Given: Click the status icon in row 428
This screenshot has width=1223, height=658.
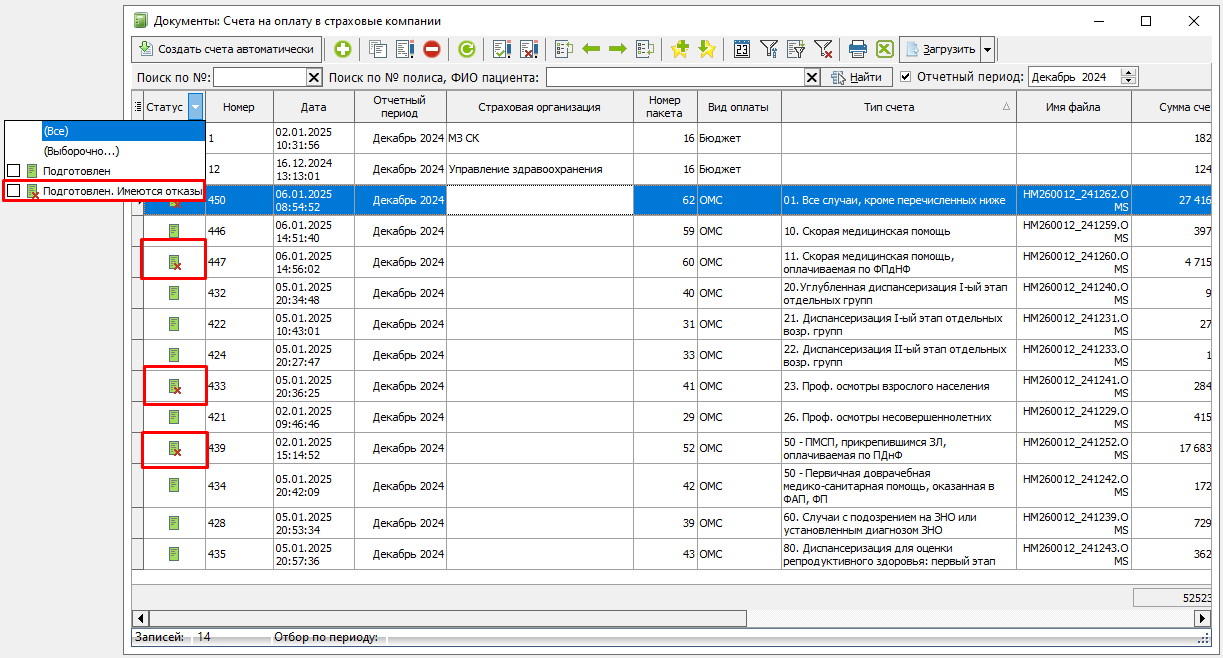Looking at the screenshot, I should point(174,523).
